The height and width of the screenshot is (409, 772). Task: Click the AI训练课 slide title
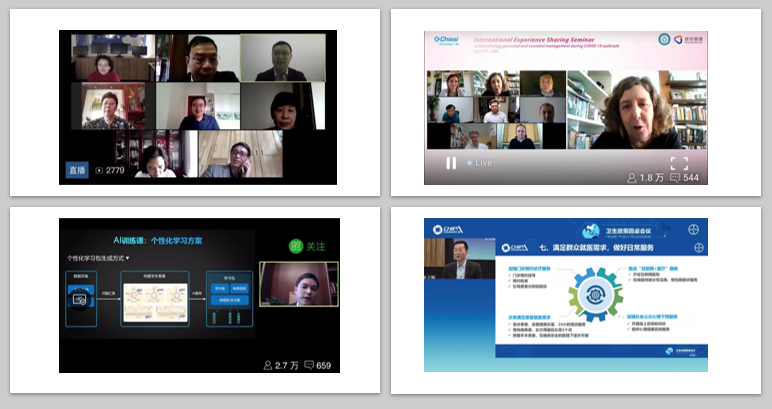[162, 241]
